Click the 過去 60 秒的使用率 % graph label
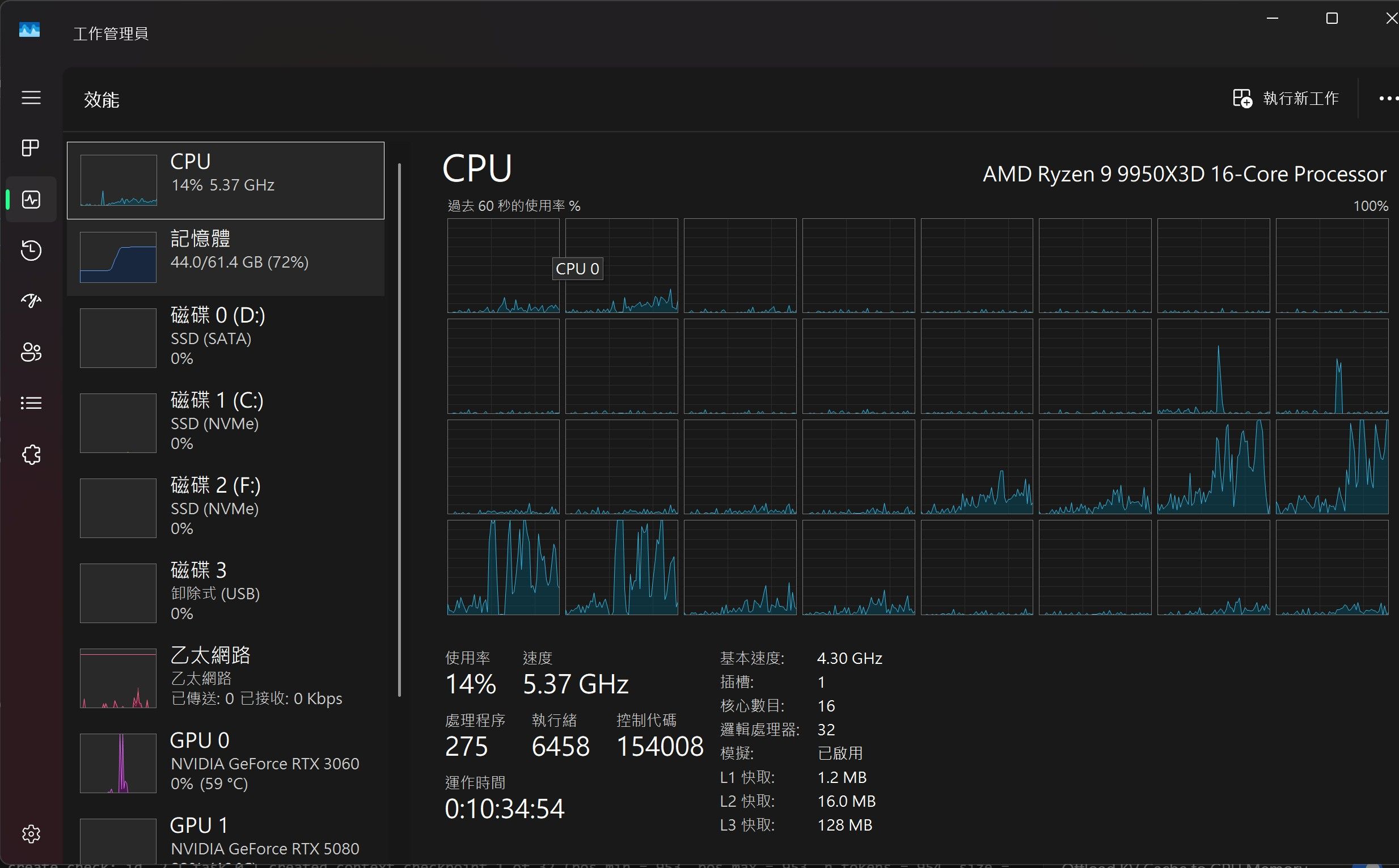 tap(514, 205)
